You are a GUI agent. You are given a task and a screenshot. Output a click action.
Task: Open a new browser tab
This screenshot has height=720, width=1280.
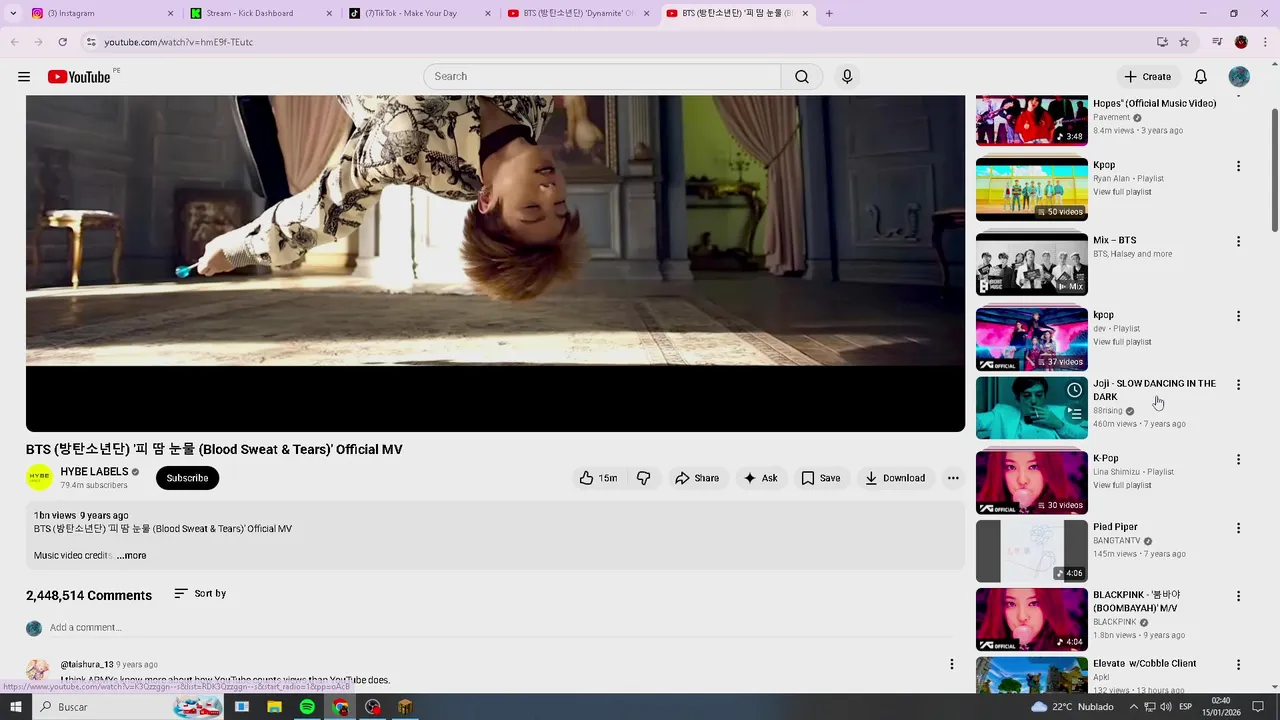click(829, 13)
